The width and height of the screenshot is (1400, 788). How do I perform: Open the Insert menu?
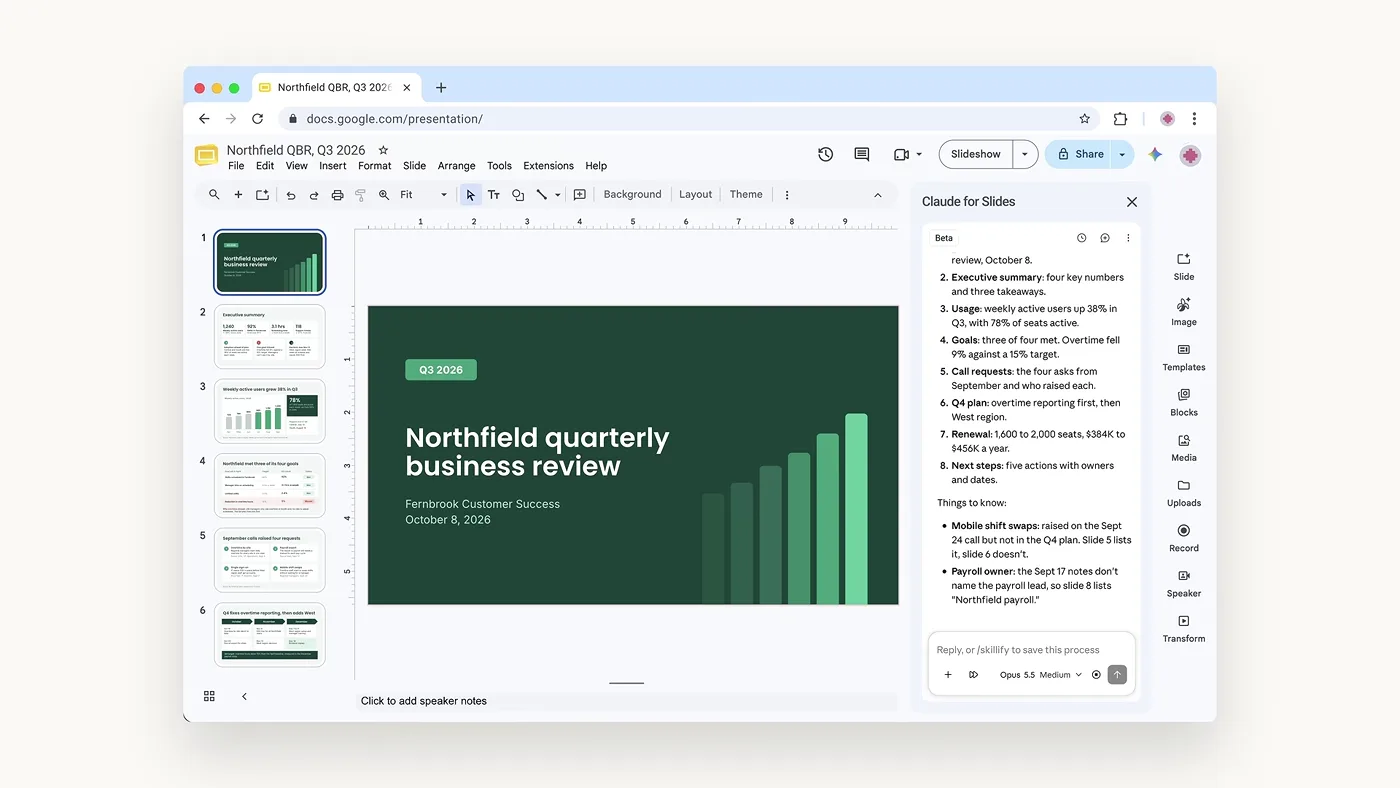click(333, 166)
